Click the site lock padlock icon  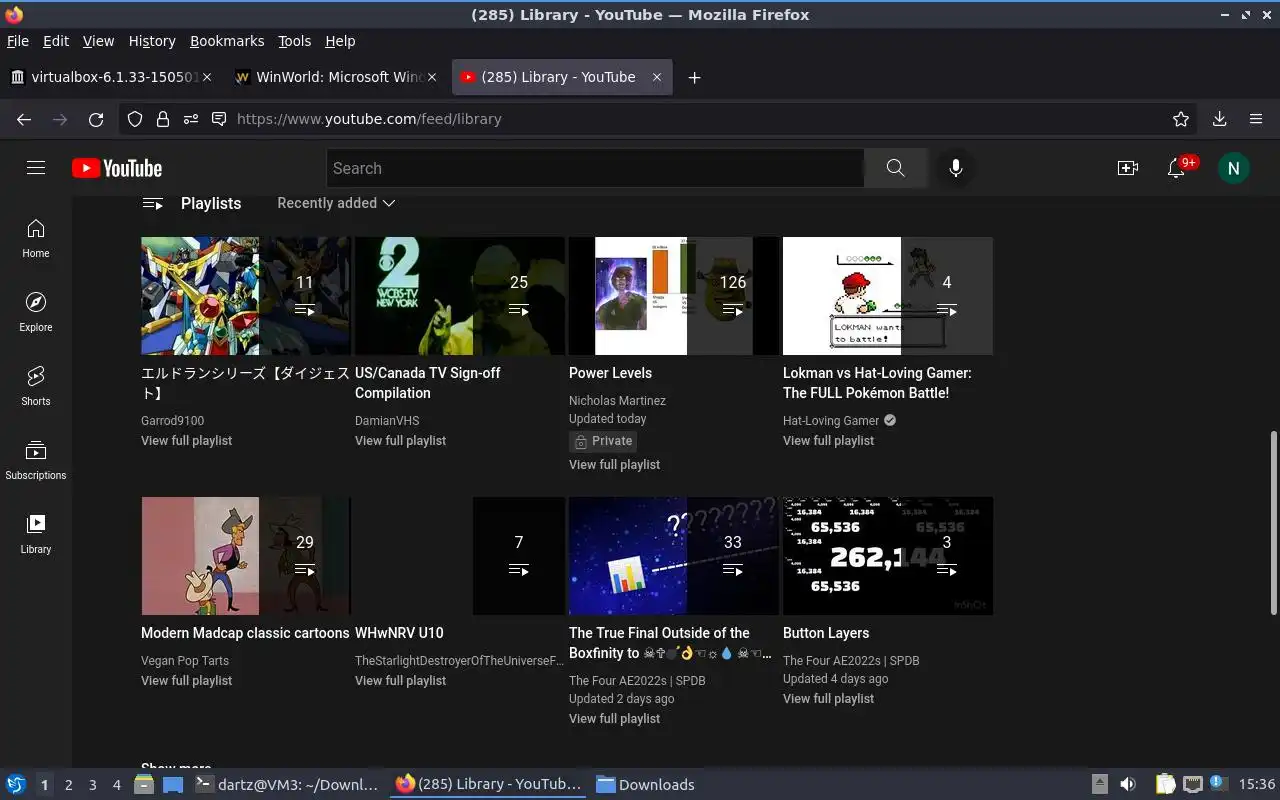click(x=162, y=119)
